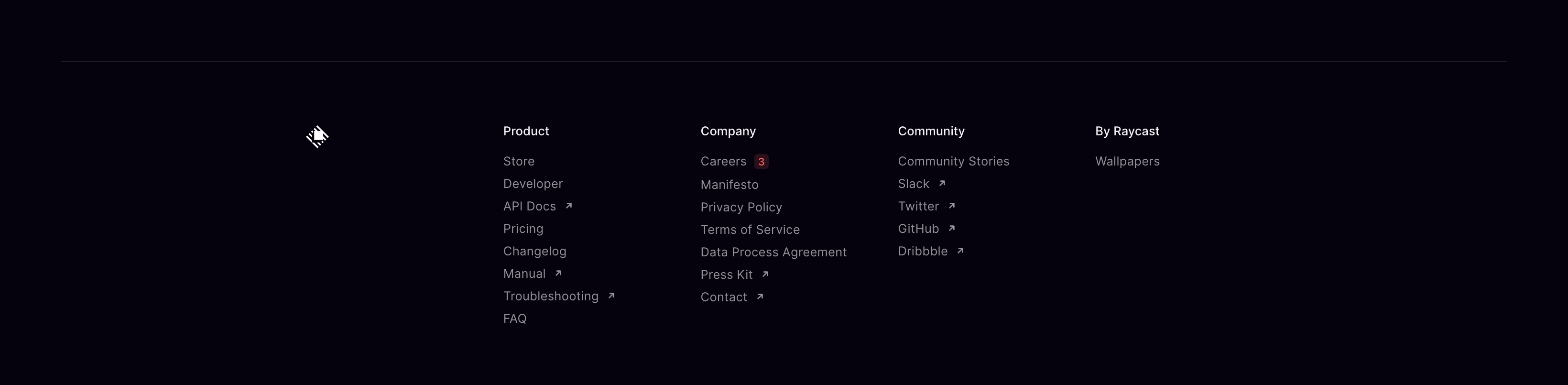Click the external arrow next to Manual
This screenshot has width=1568, height=385.
pyautogui.click(x=558, y=274)
